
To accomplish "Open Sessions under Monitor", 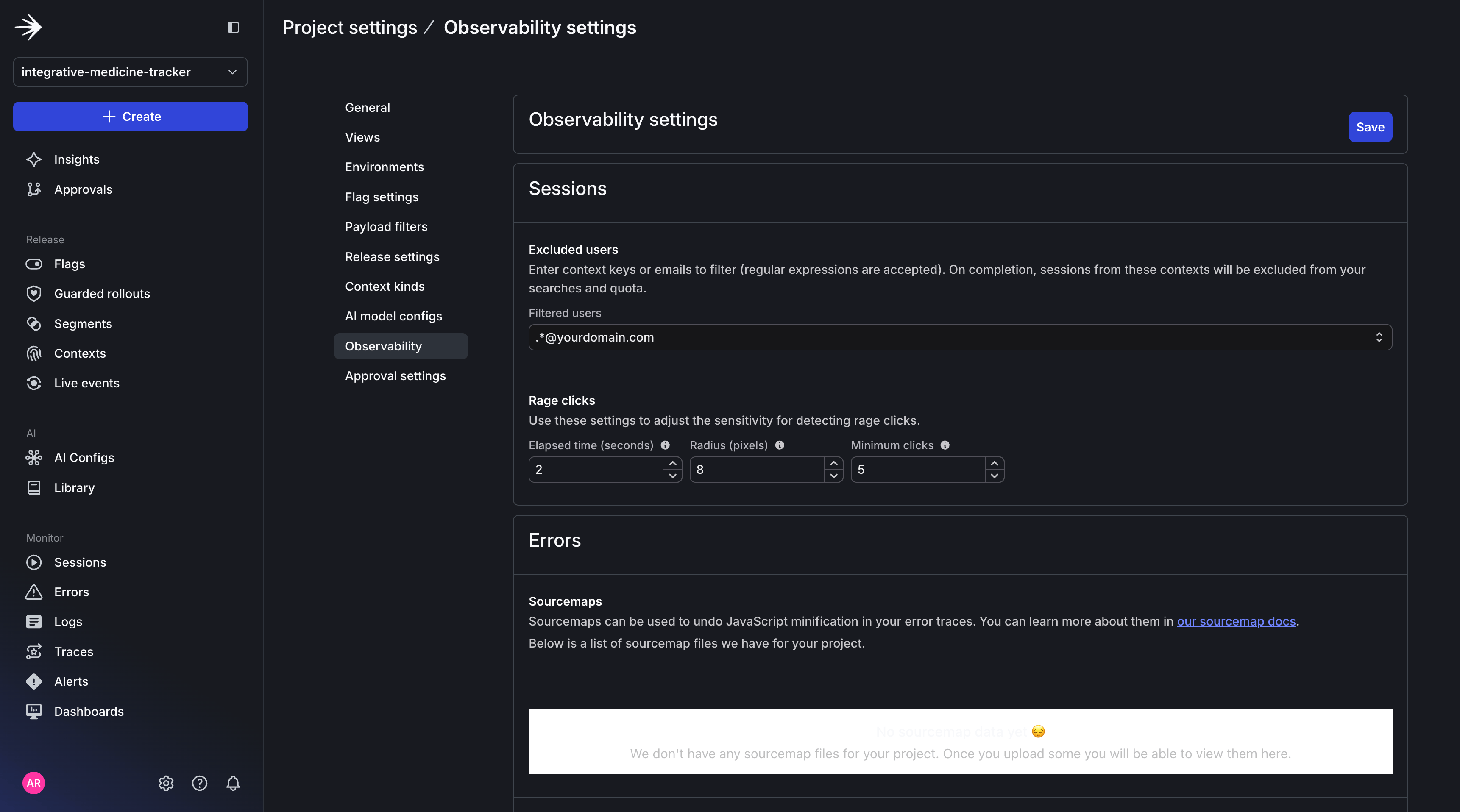I will [80, 562].
